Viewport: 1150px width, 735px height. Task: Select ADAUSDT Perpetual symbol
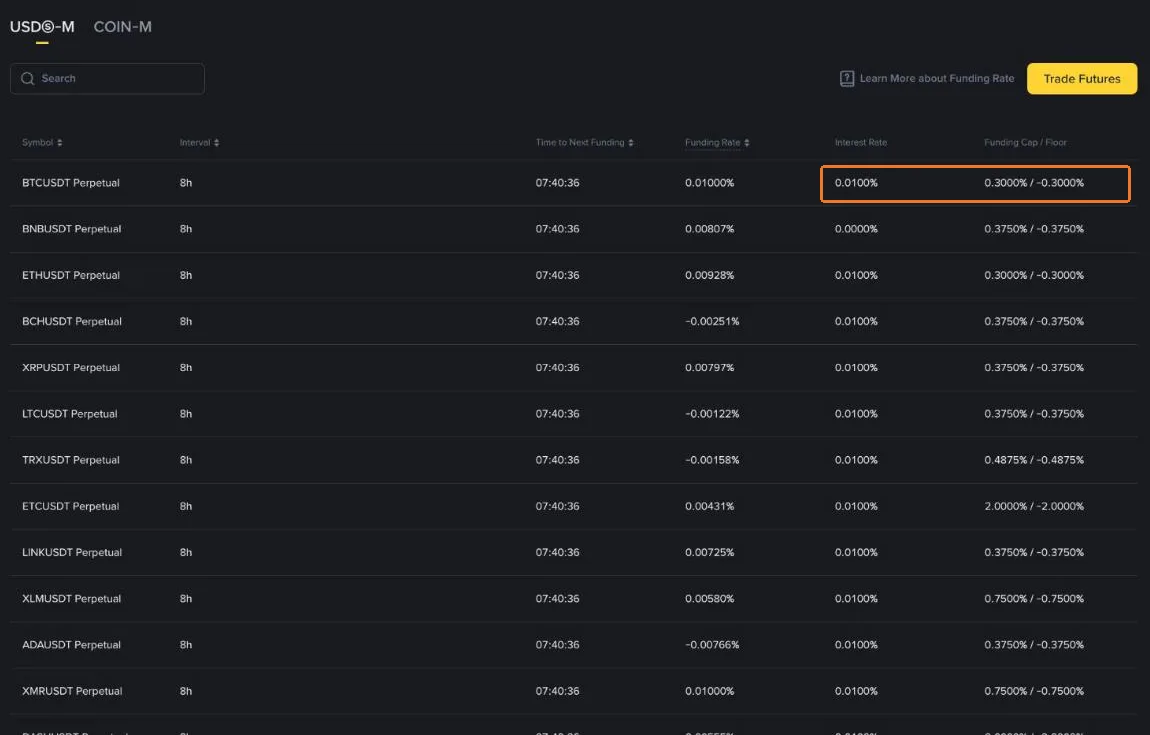click(x=71, y=645)
